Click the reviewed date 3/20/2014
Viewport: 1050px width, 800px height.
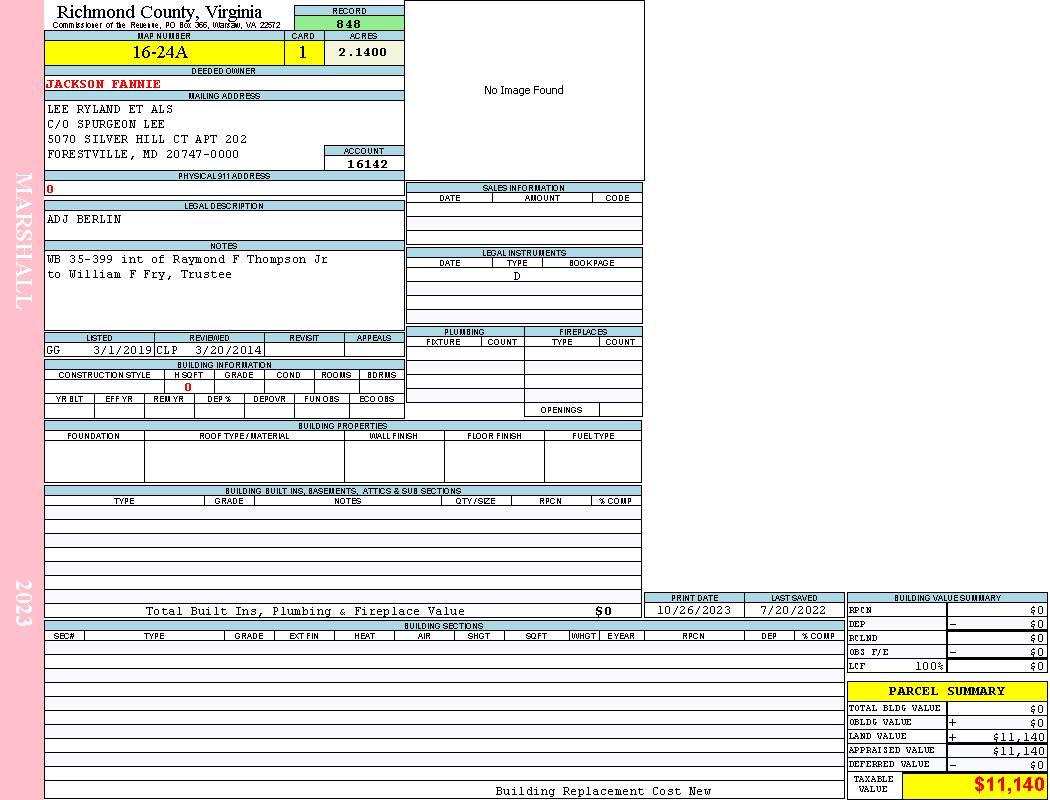pos(228,350)
